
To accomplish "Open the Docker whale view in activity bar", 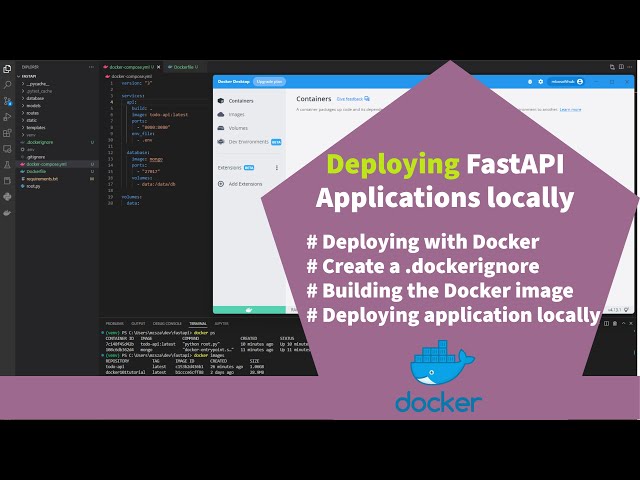I will (x=7, y=213).
